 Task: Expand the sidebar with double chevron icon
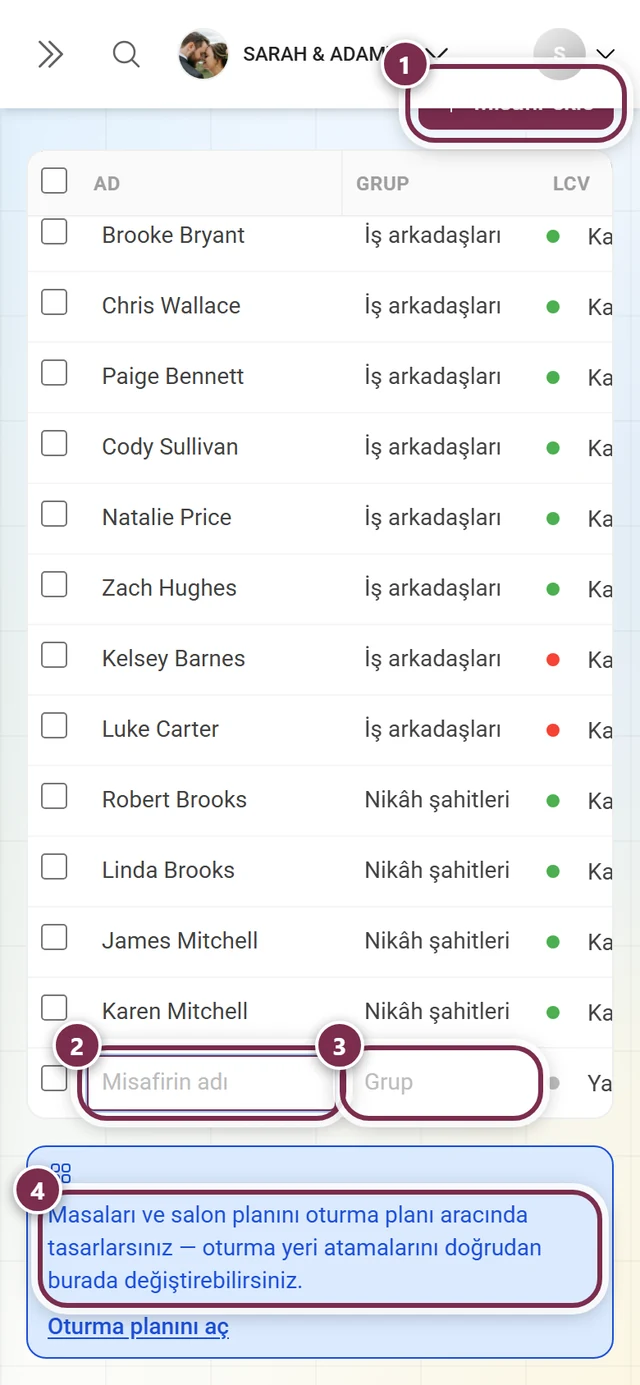(x=50, y=54)
